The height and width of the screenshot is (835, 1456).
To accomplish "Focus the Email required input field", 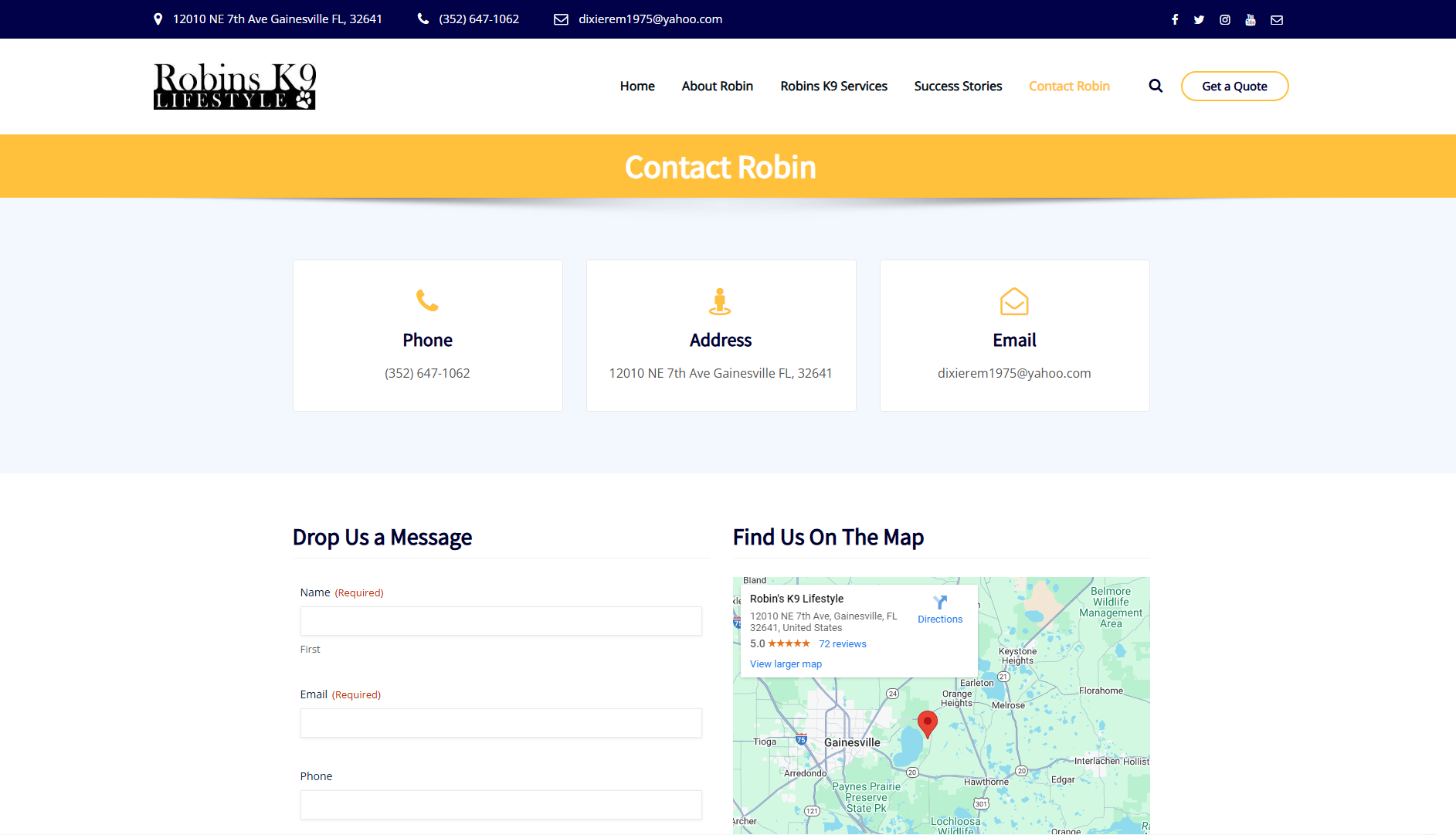I will 501,723.
